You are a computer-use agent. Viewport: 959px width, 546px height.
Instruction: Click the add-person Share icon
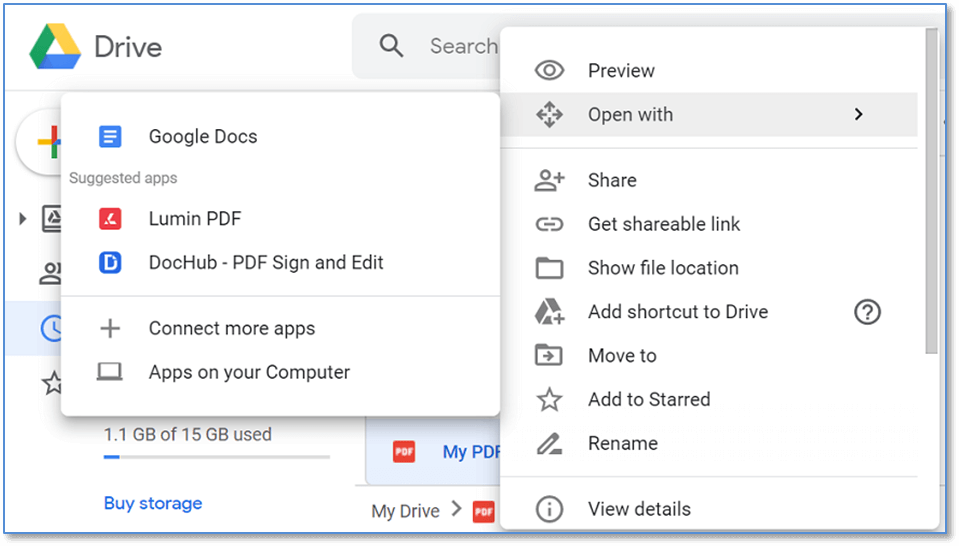pyautogui.click(x=549, y=180)
